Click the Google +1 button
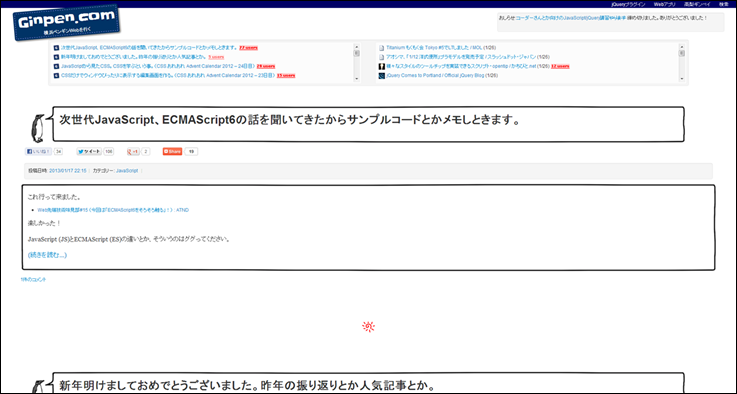This screenshot has width=737, height=394. point(133,151)
